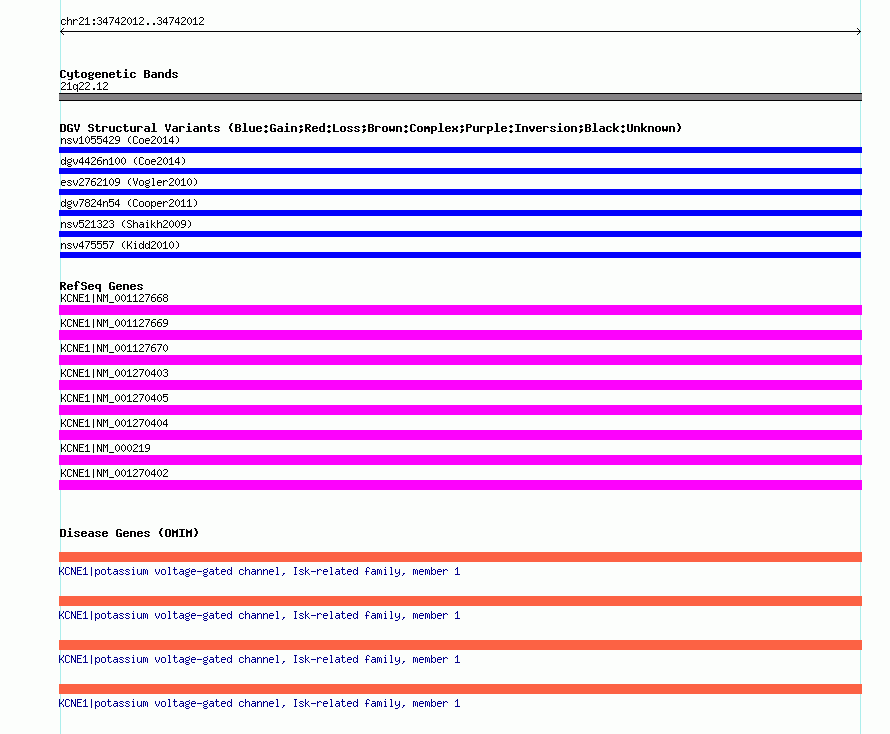Open the fourth KCNE1 potassium channel OMIM link
This screenshot has width=890, height=734.
[x=259, y=704]
